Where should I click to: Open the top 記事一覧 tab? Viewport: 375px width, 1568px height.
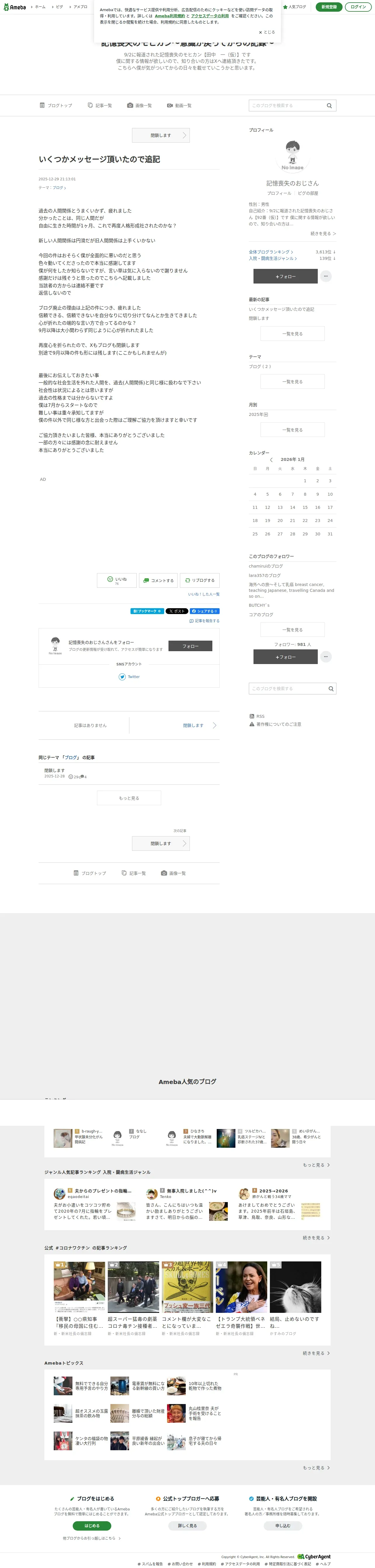pos(100,105)
